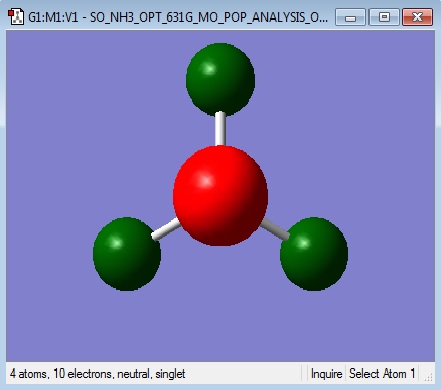
Task: Select the top green atom
Action: [x=220, y=79]
